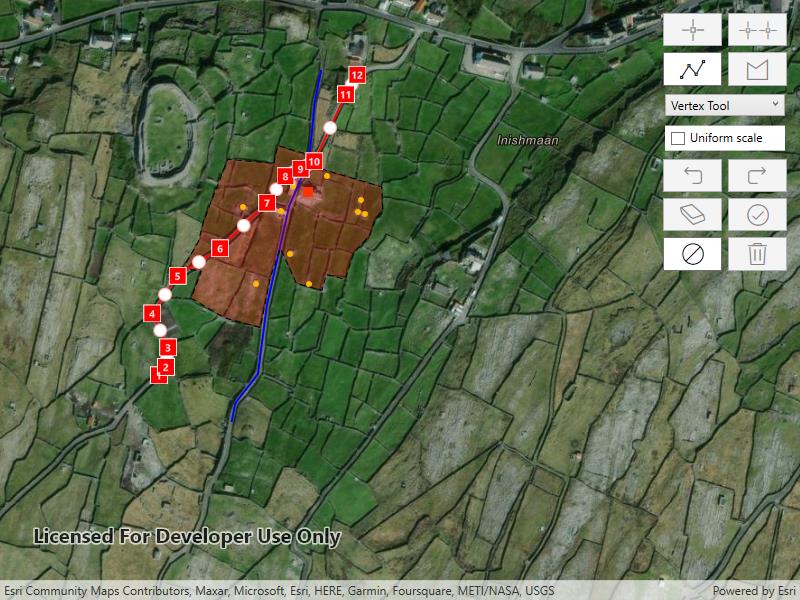The height and width of the screenshot is (600, 800).
Task: Select vertex 6 of the red polyline
Action: [220, 248]
